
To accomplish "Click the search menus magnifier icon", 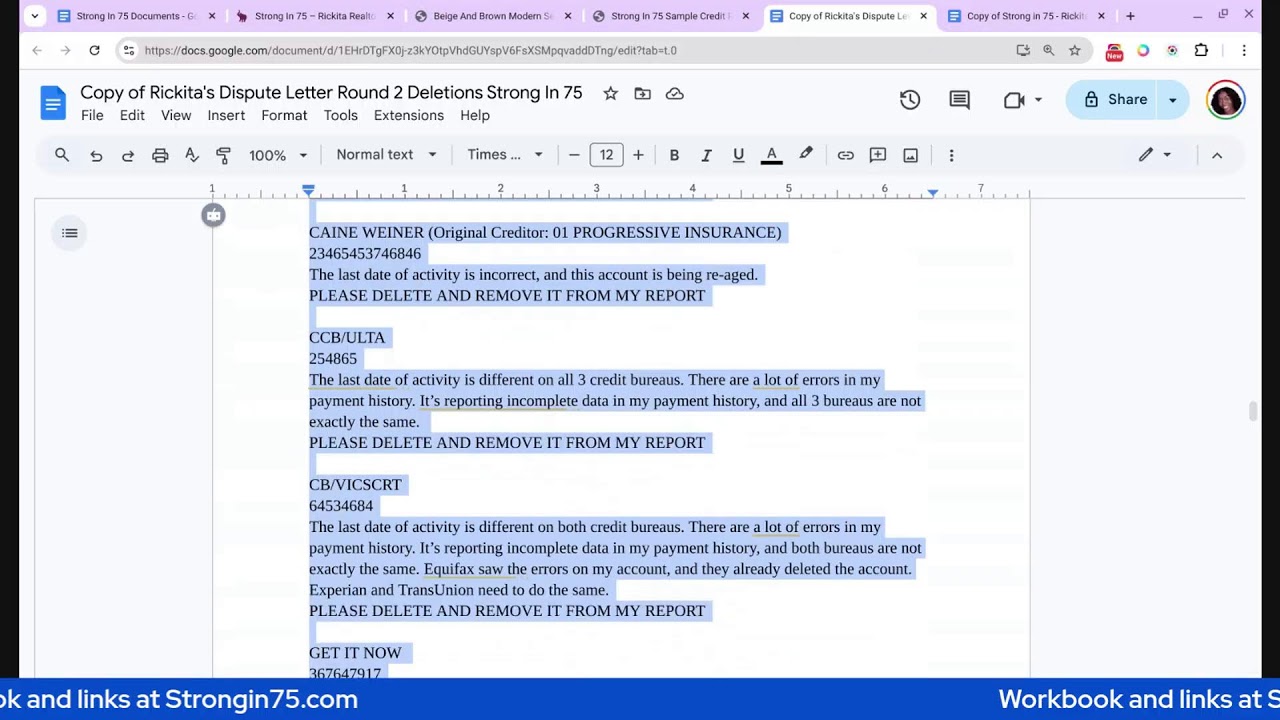I will [62, 155].
